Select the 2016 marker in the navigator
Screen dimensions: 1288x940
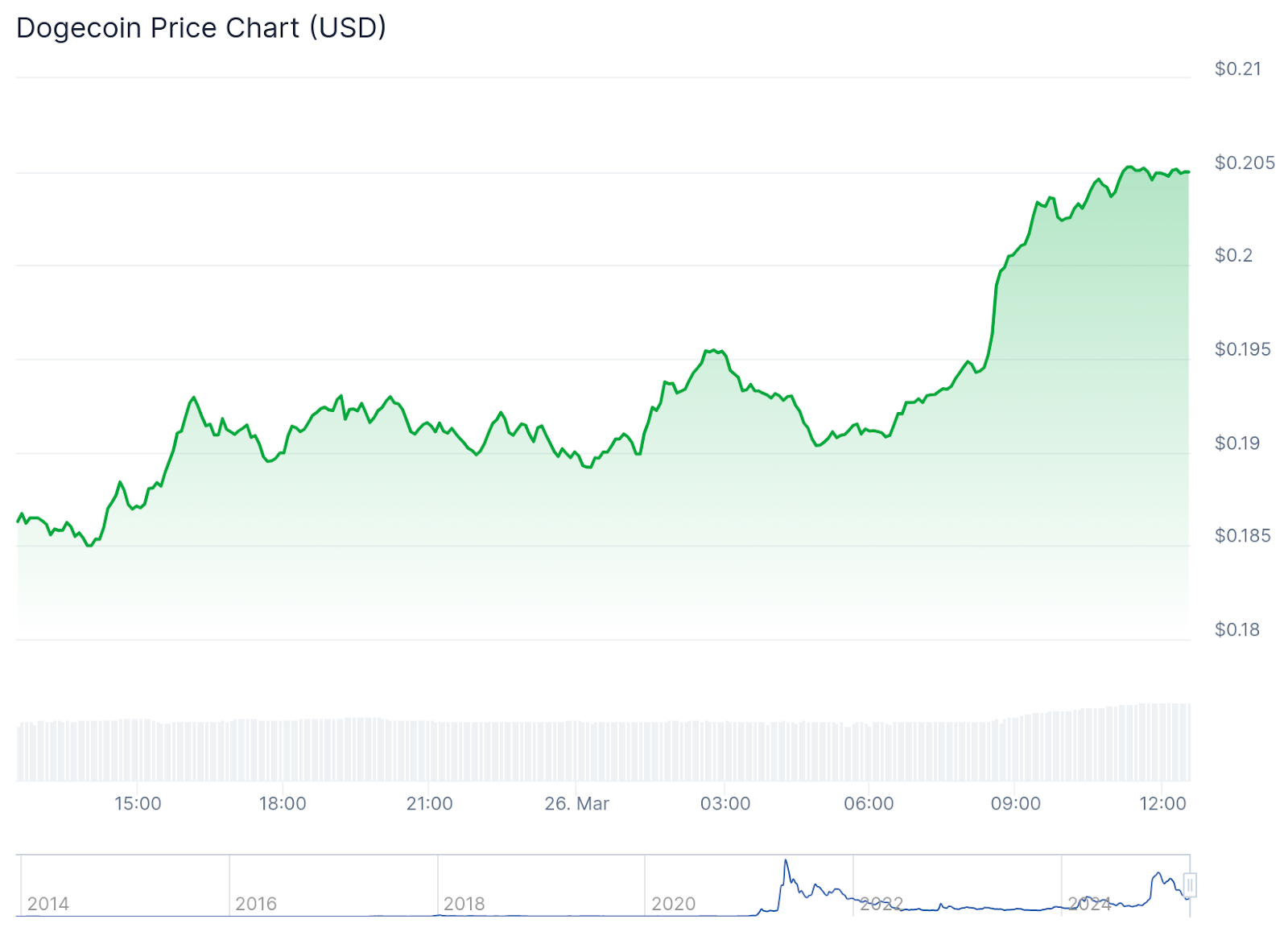point(256,904)
